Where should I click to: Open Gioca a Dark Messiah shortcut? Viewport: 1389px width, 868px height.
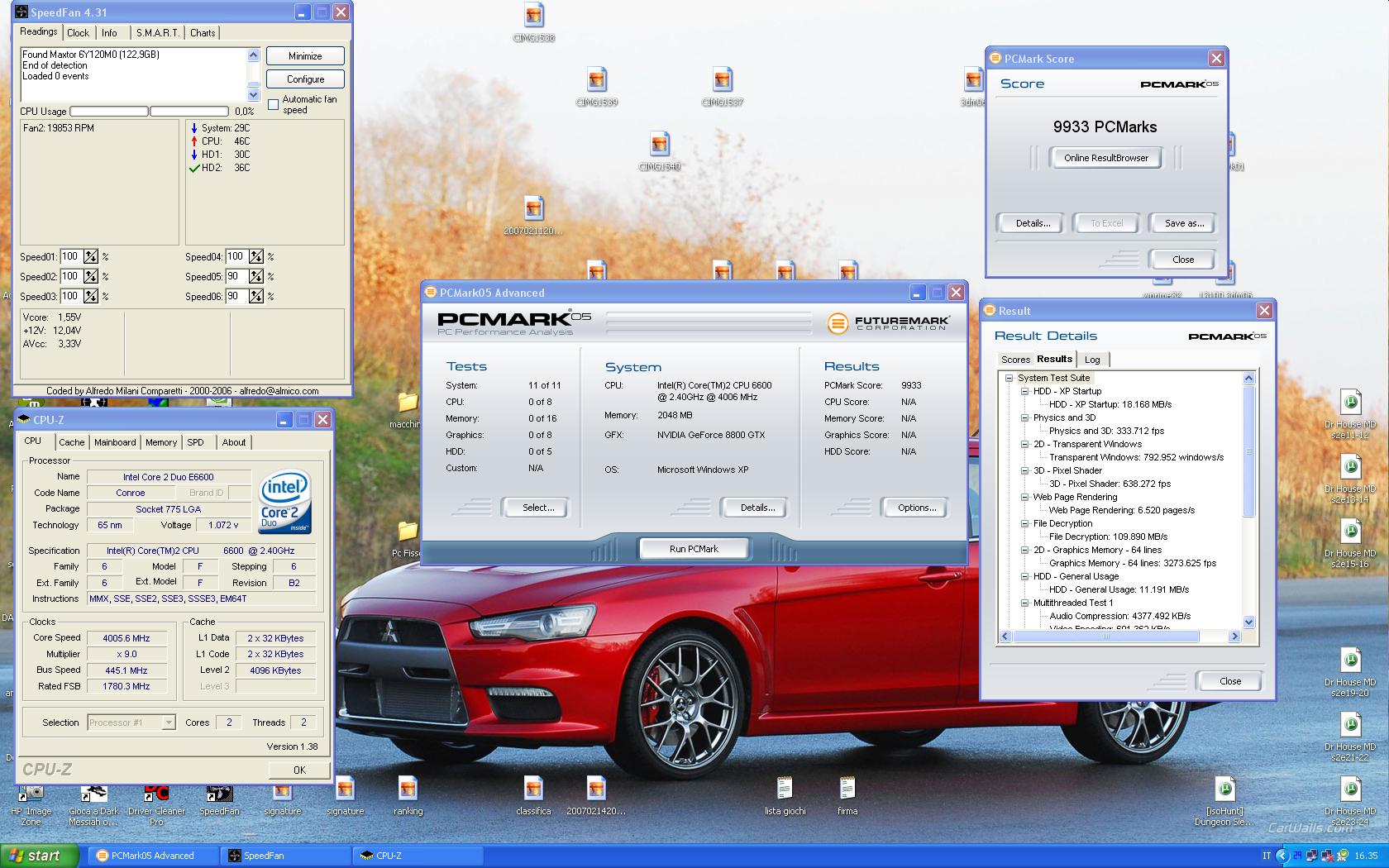tap(93, 804)
